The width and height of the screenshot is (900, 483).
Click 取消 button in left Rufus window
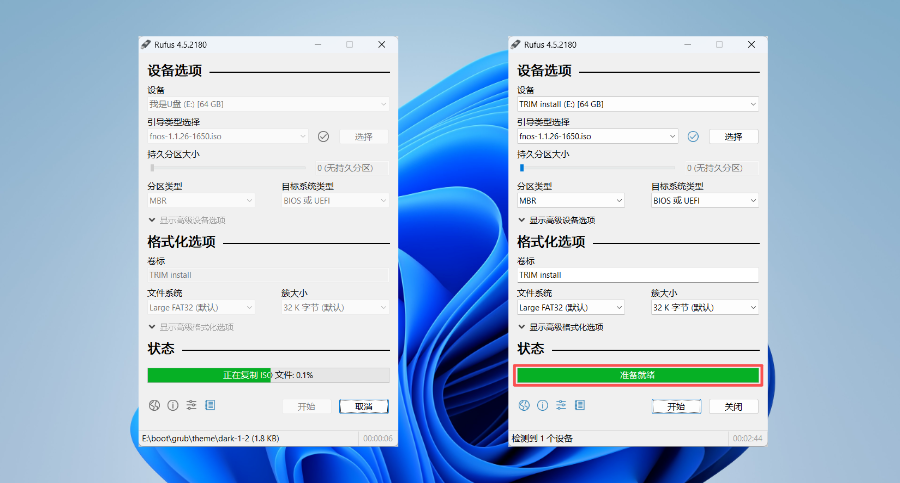point(364,407)
